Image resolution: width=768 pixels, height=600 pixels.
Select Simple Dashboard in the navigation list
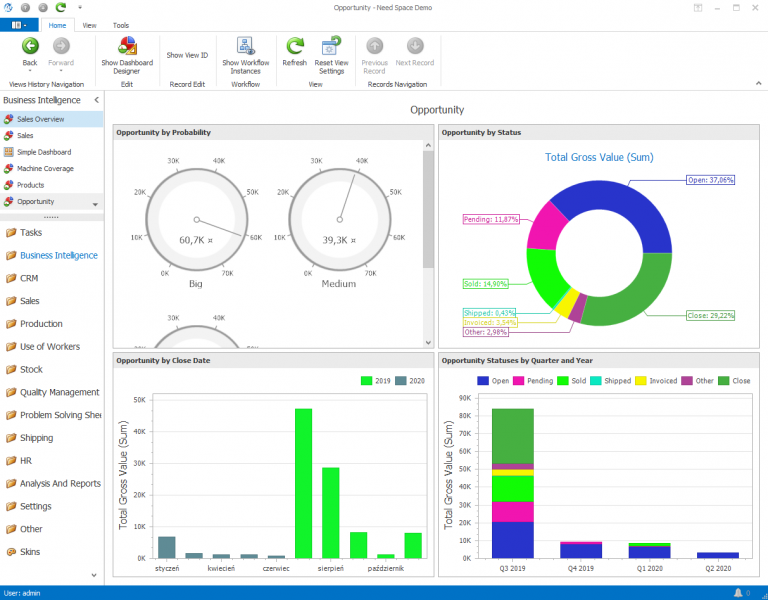coord(43,152)
